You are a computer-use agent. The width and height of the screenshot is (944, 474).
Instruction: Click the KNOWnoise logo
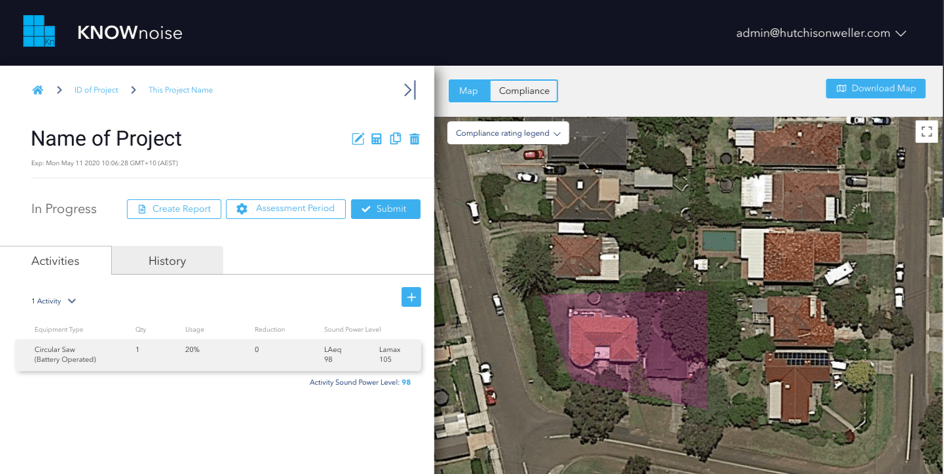tap(102, 32)
